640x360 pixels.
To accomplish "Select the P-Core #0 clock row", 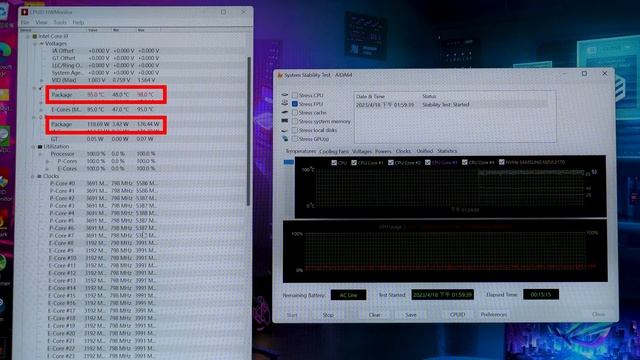I will (x=103, y=184).
